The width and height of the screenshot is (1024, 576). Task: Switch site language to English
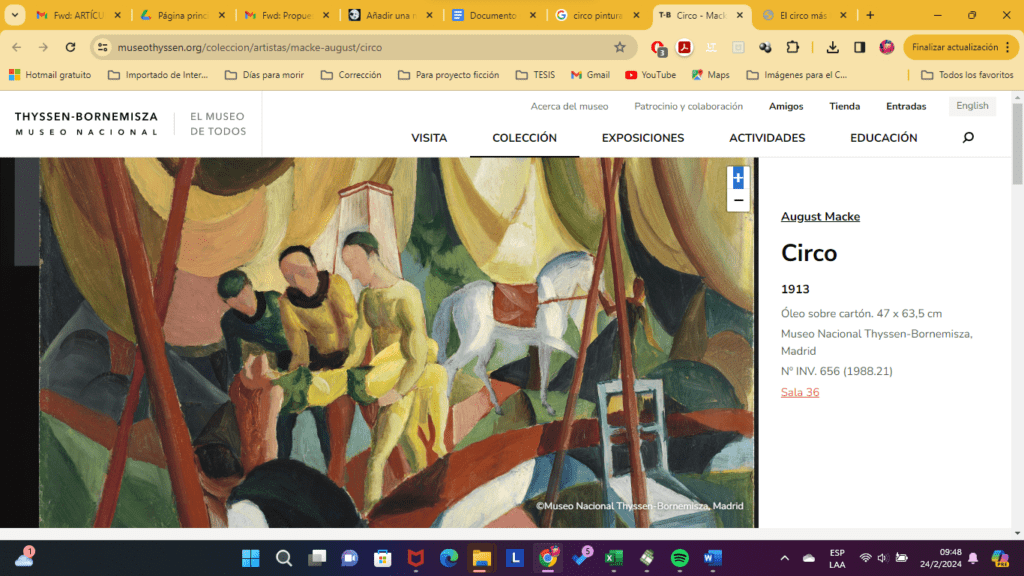[x=972, y=106]
